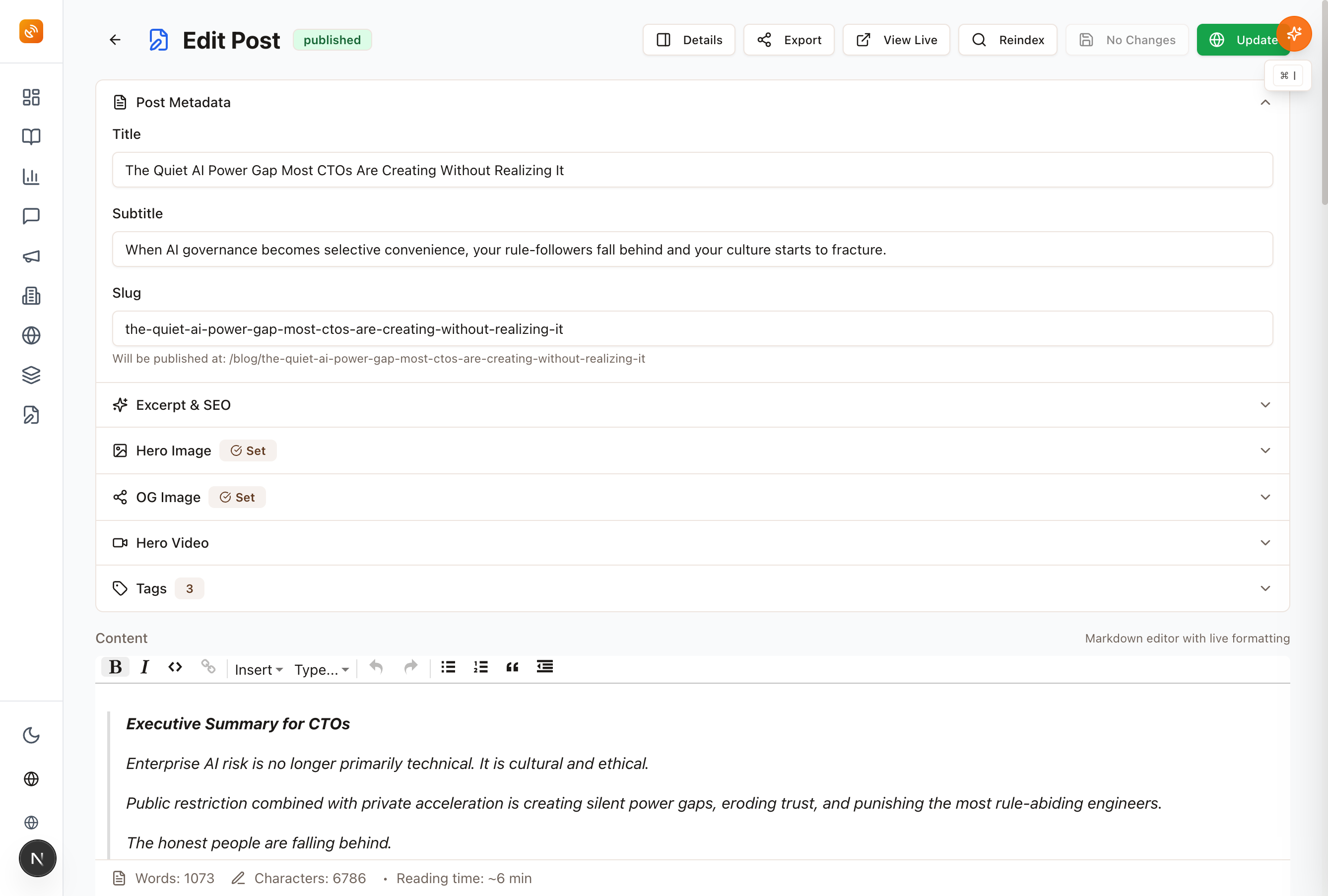Select the blockquote icon in the editor toolbar
This screenshot has height=896, width=1328.
pos(512,667)
